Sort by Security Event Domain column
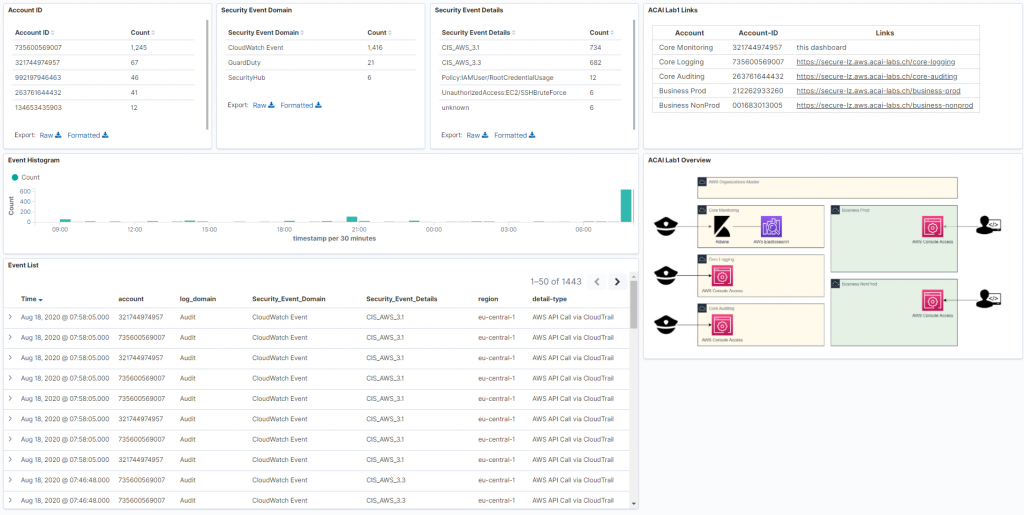 [265, 33]
